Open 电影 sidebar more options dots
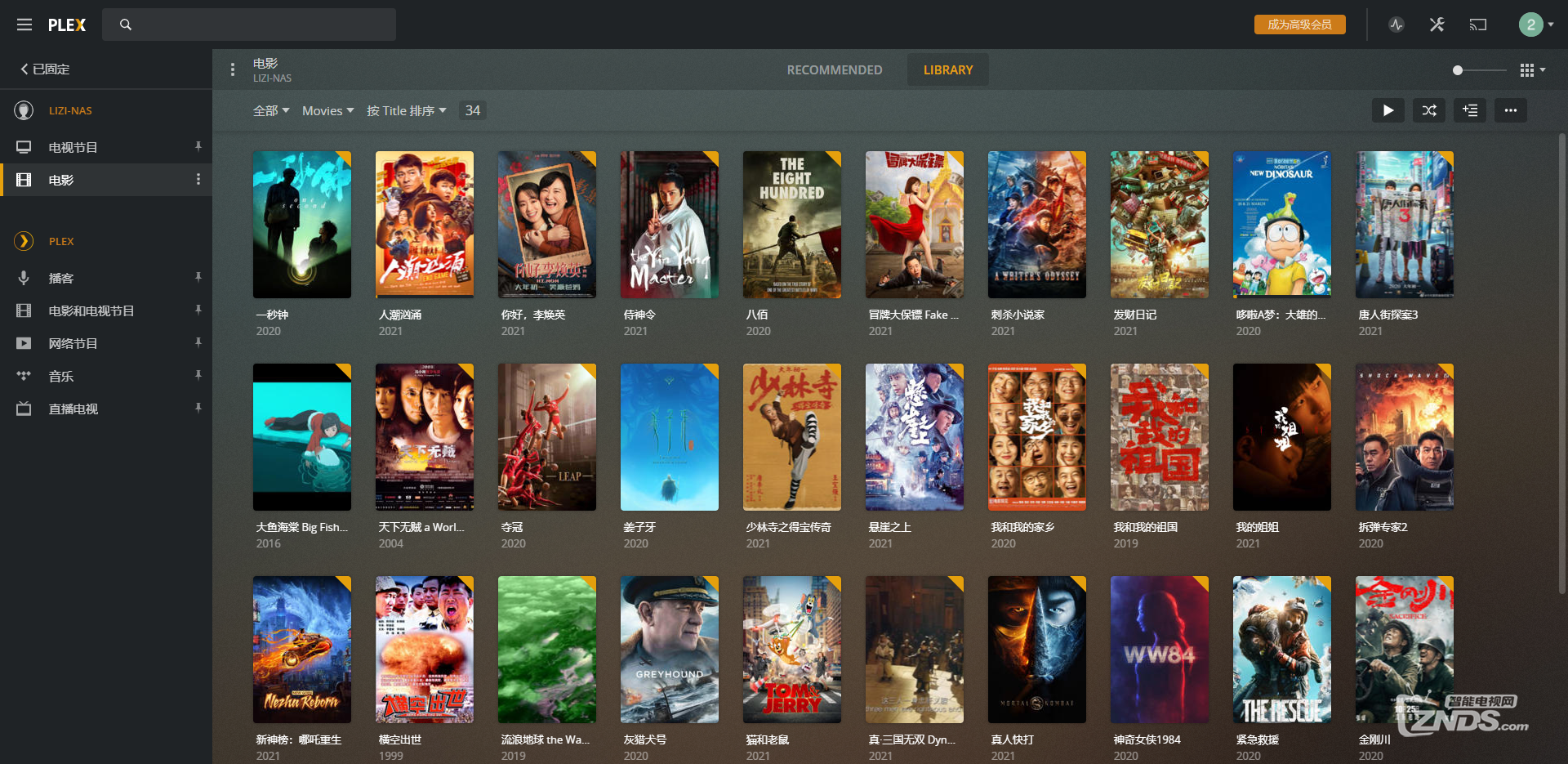 [198, 179]
